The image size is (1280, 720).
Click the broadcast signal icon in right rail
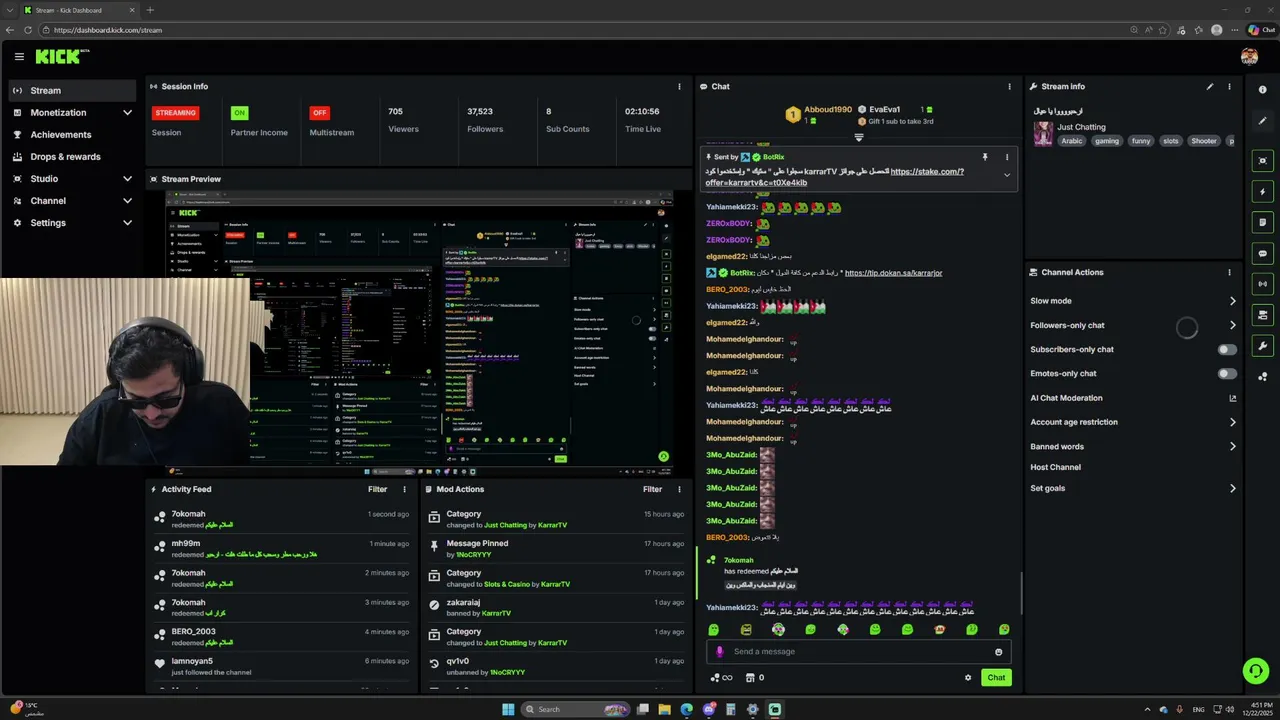pos(1263,284)
